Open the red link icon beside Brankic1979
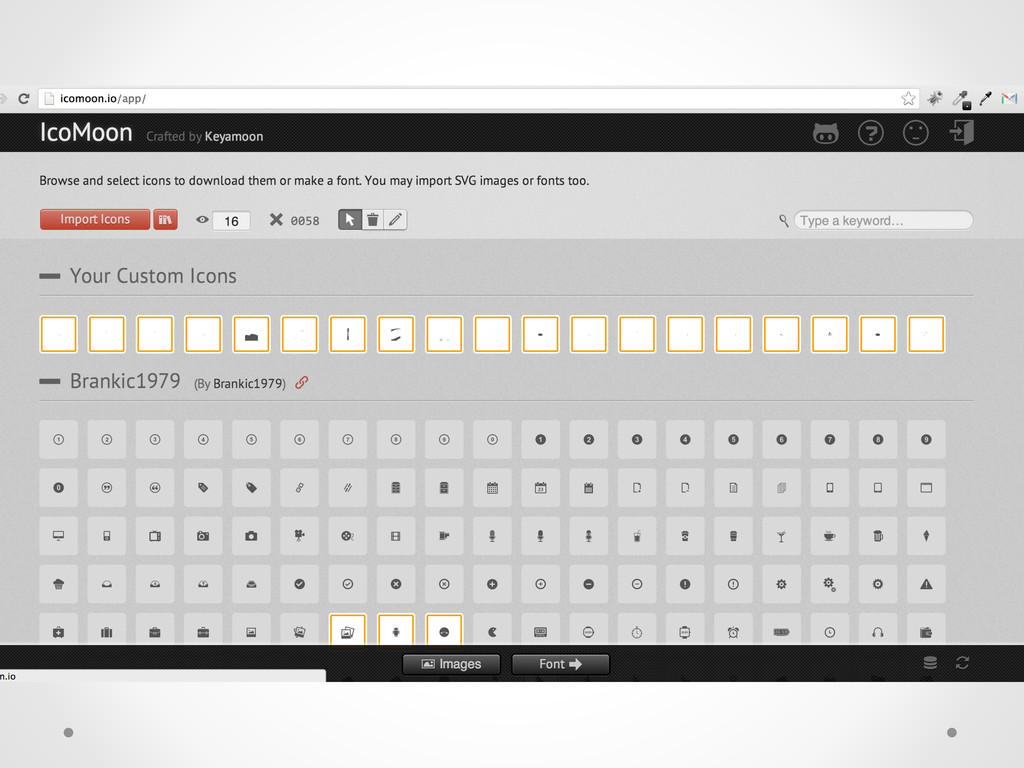The width and height of the screenshot is (1024, 768). click(301, 383)
